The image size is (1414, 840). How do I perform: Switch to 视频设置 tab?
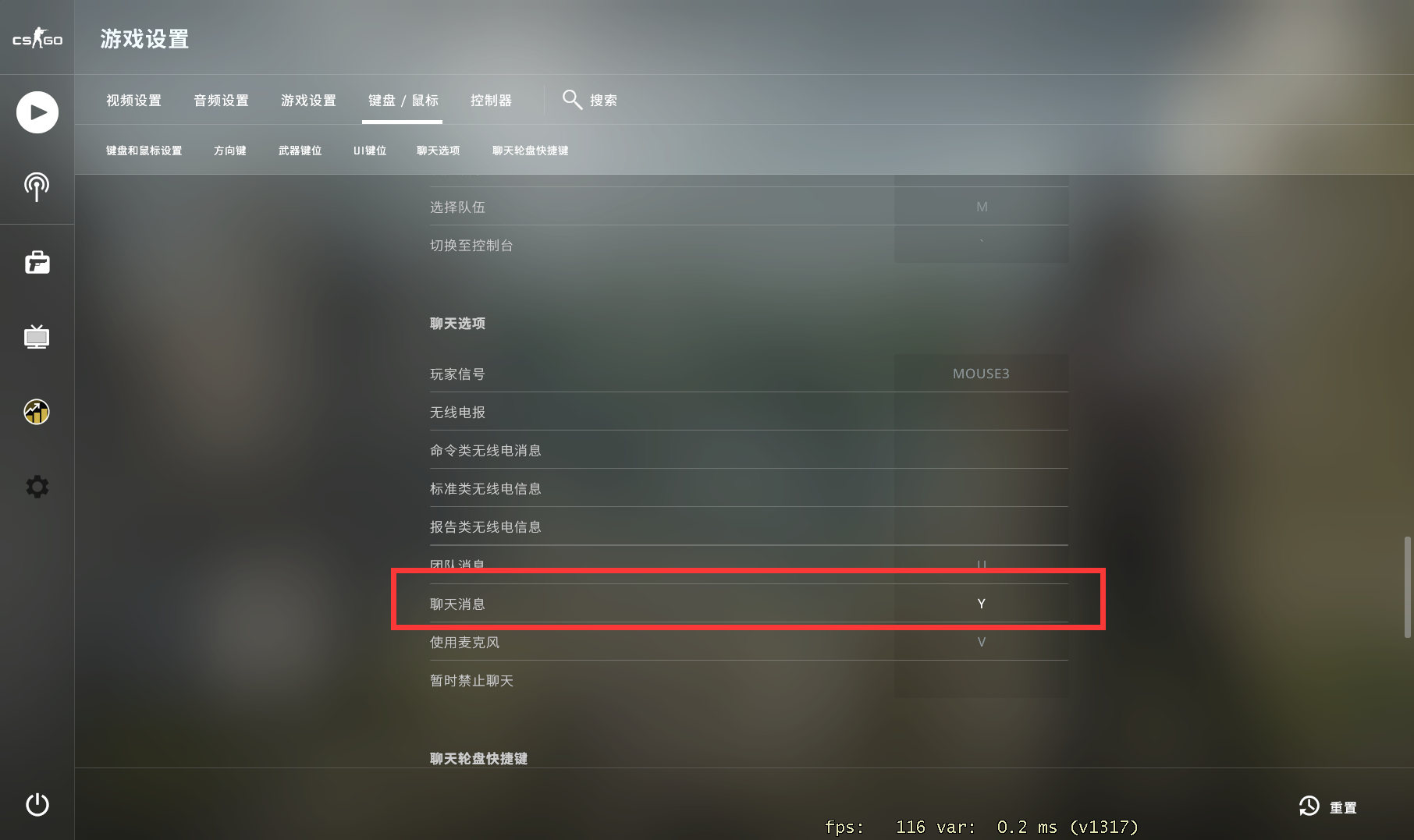(x=133, y=101)
